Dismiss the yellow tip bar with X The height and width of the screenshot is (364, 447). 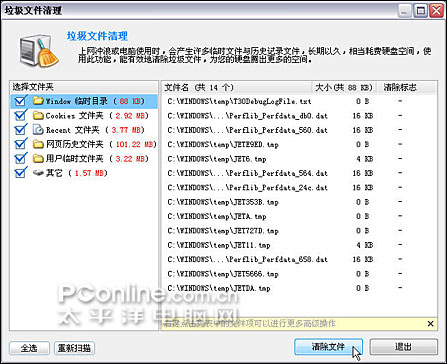point(430,323)
